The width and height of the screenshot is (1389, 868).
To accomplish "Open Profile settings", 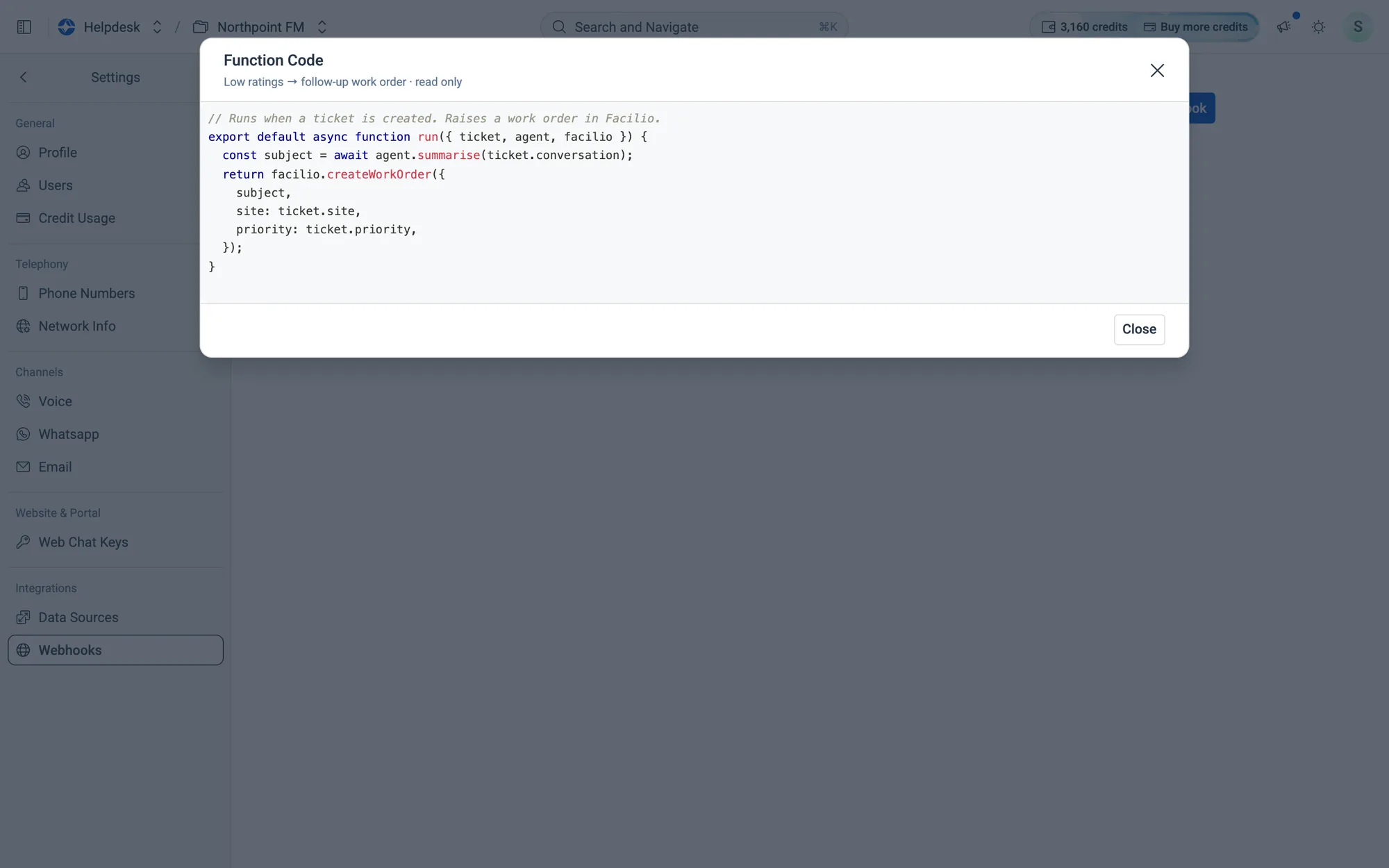I will pyautogui.click(x=115, y=153).
